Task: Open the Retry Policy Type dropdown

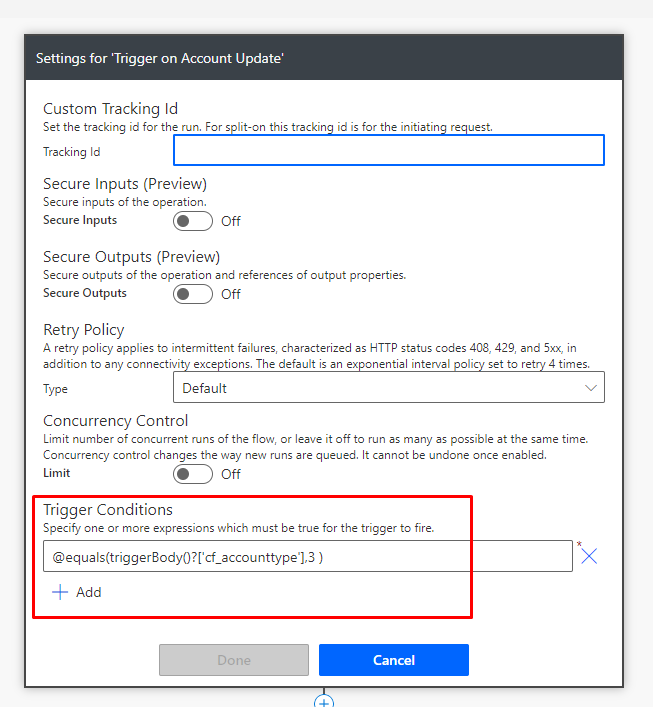Action: pyautogui.click(x=389, y=387)
